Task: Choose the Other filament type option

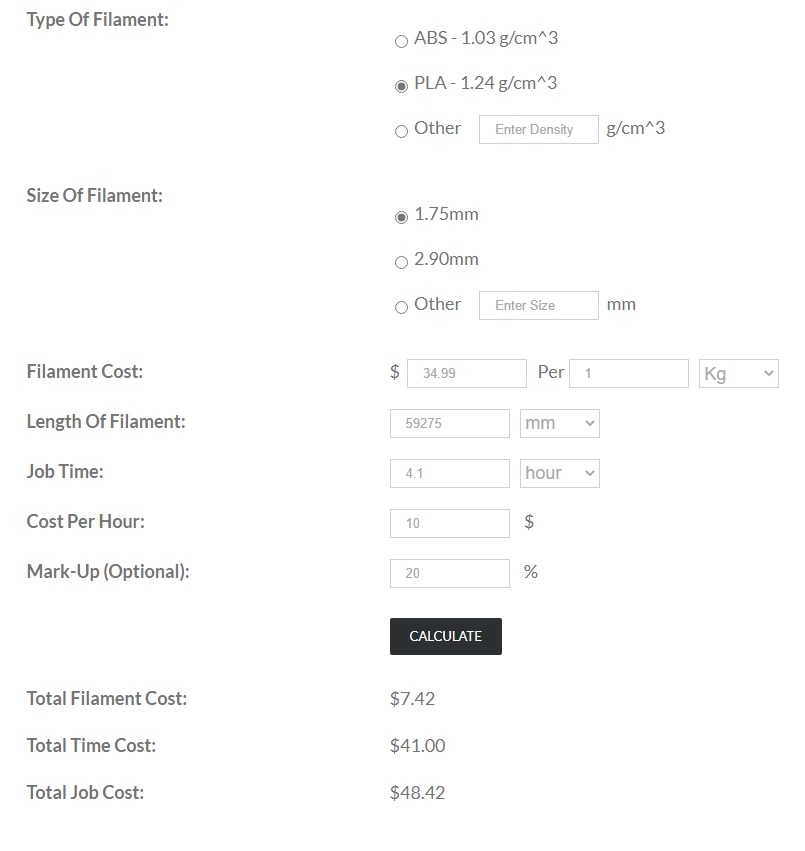Action: tap(403, 131)
